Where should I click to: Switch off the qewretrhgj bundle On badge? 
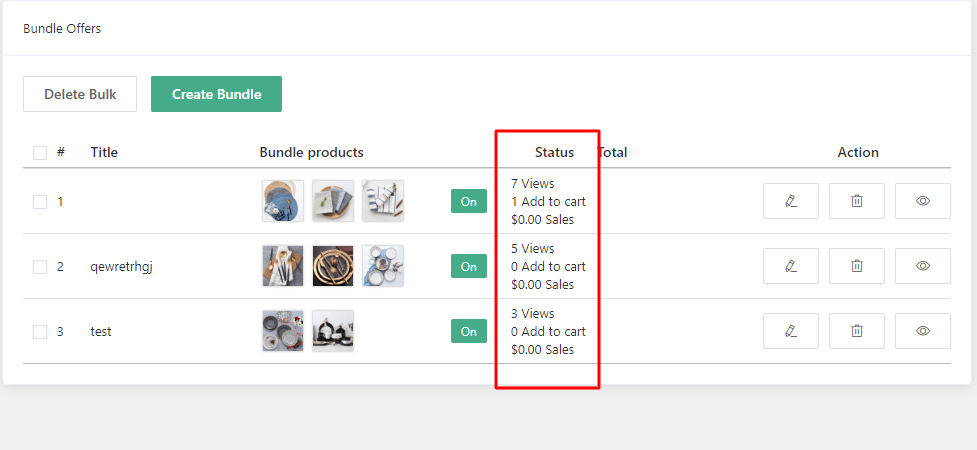pos(468,266)
